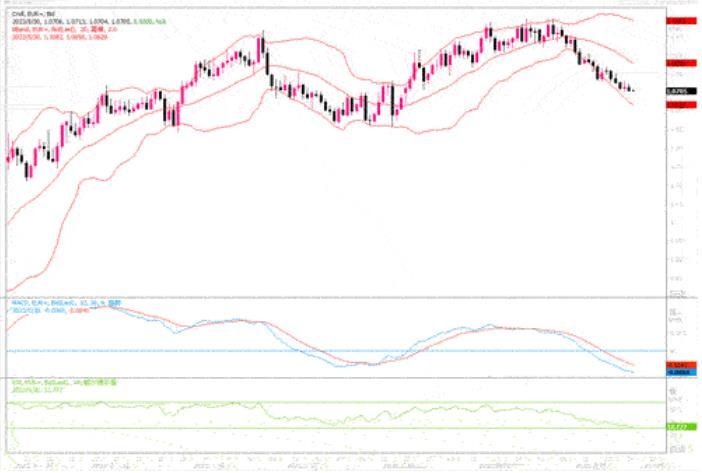Click the blue MACD value tag
Image resolution: width=702 pixels, height=473 pixels.
pyautogui.click(x=681, y=372)
